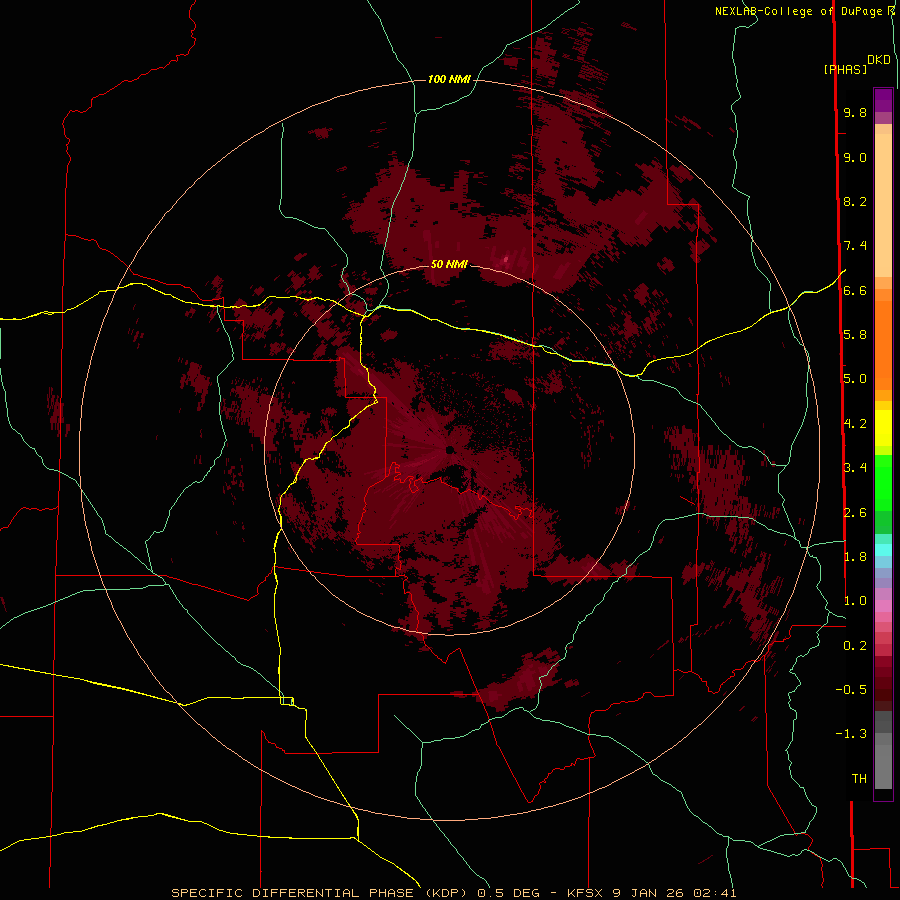Select the 0.2 color scale value
Image resolution: width=900 pixels, height=900 pixels.
855,646
